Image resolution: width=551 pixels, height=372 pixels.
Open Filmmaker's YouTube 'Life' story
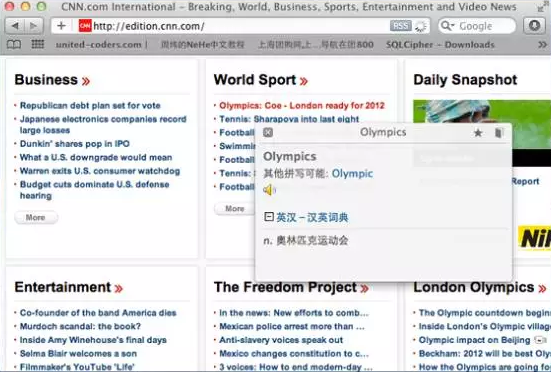(77, 367)
